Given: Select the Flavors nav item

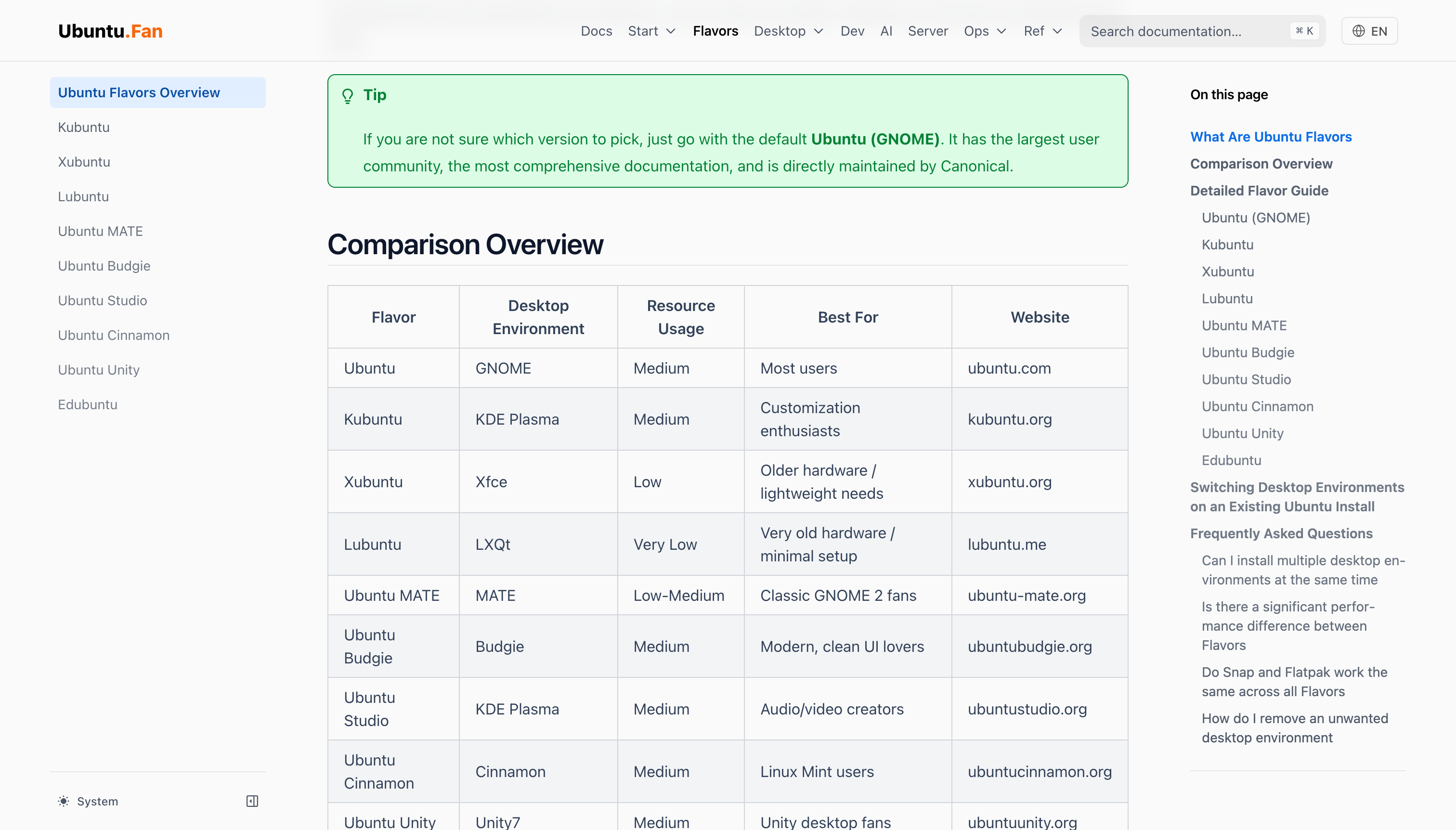Looking at the screenshot, I should (x=715, y=31).
